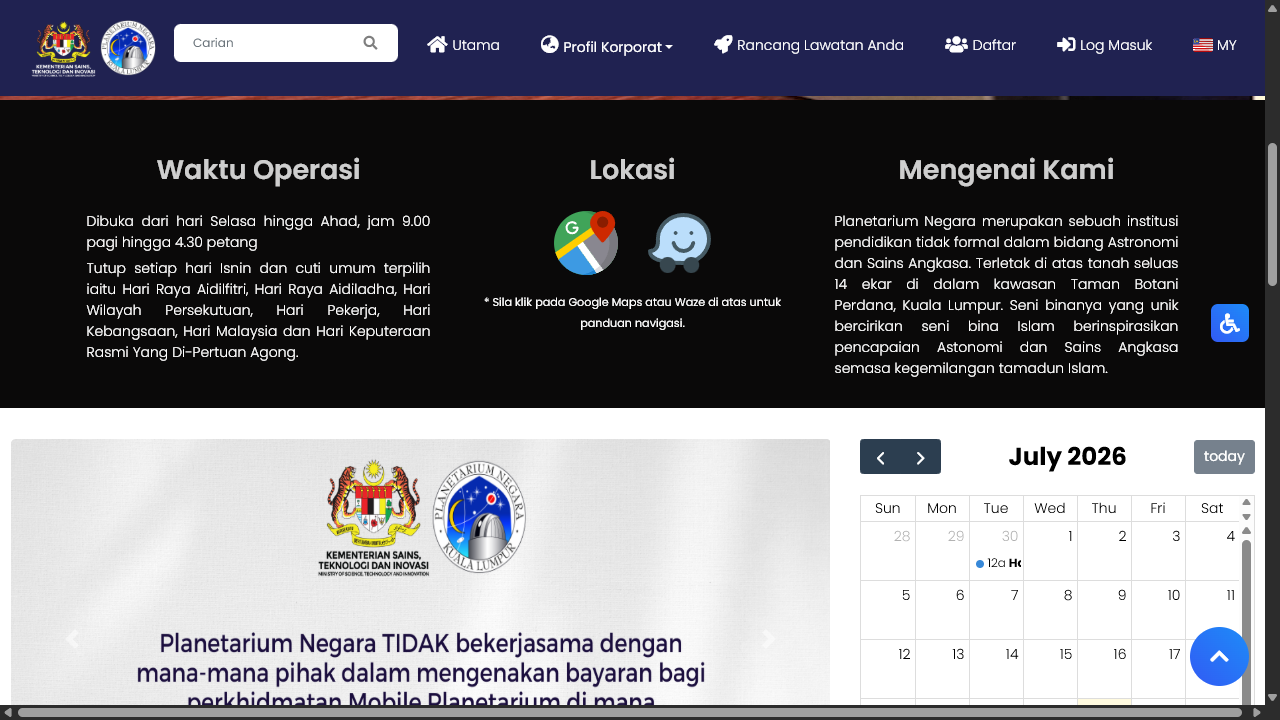
Task: Open Rancang Lawatan Anda page
Action: coord(809,45)
